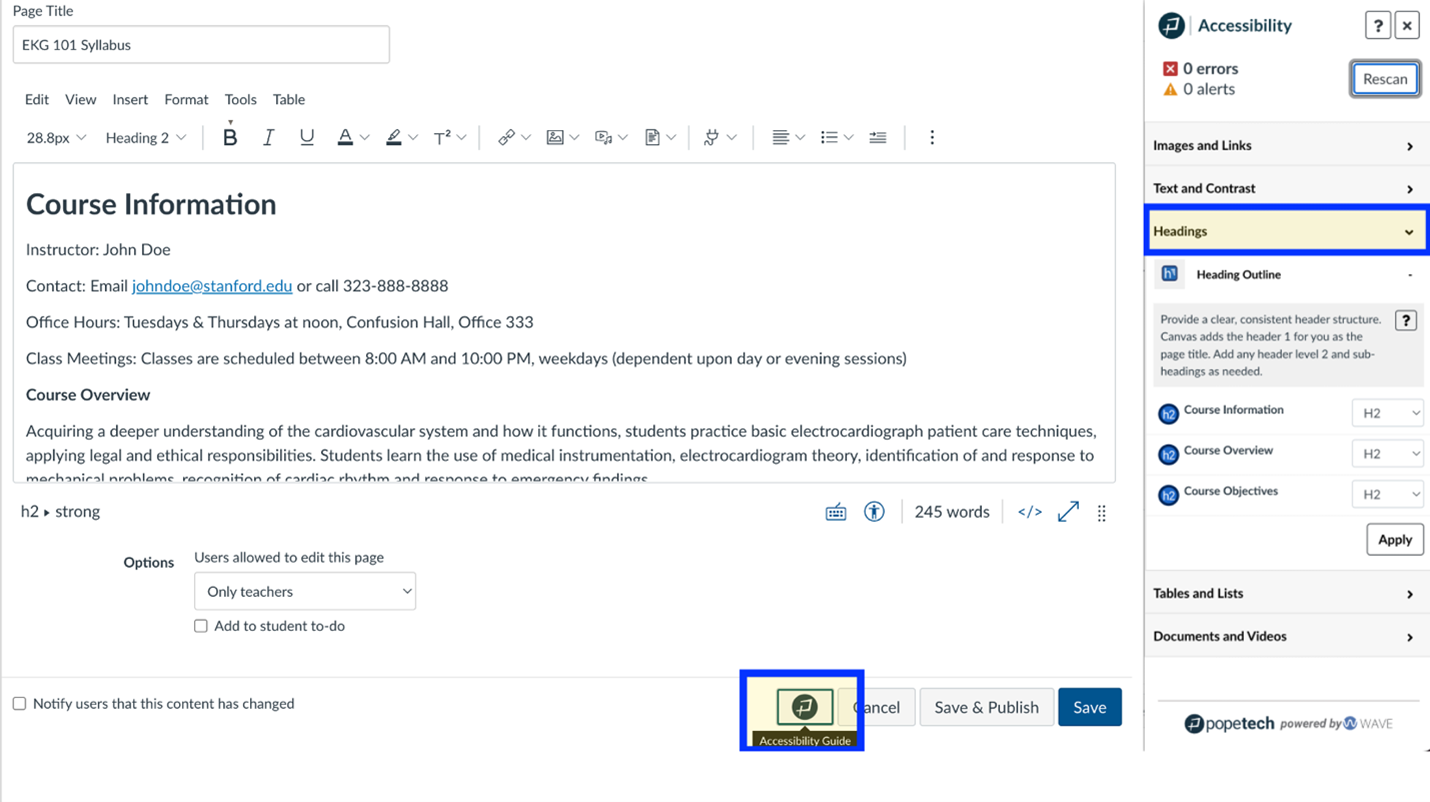Image resolution: width=1430 pixels, height=802 pixels.
Task: Apply underline formatting
Action: [307, 137]
